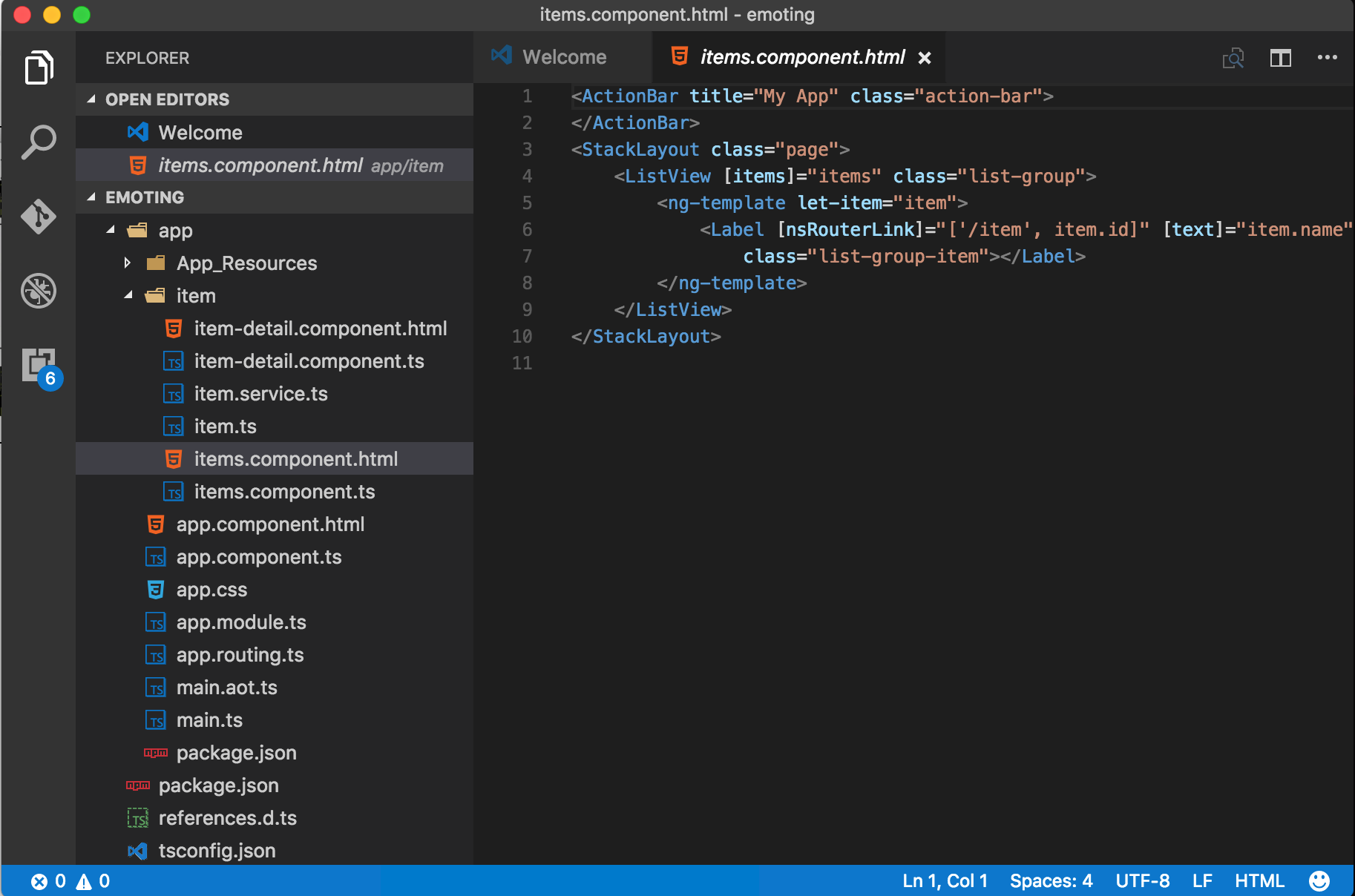Click the Open Preview search icon
The height and width of the screenshot is (896, 1355).
1233,58
